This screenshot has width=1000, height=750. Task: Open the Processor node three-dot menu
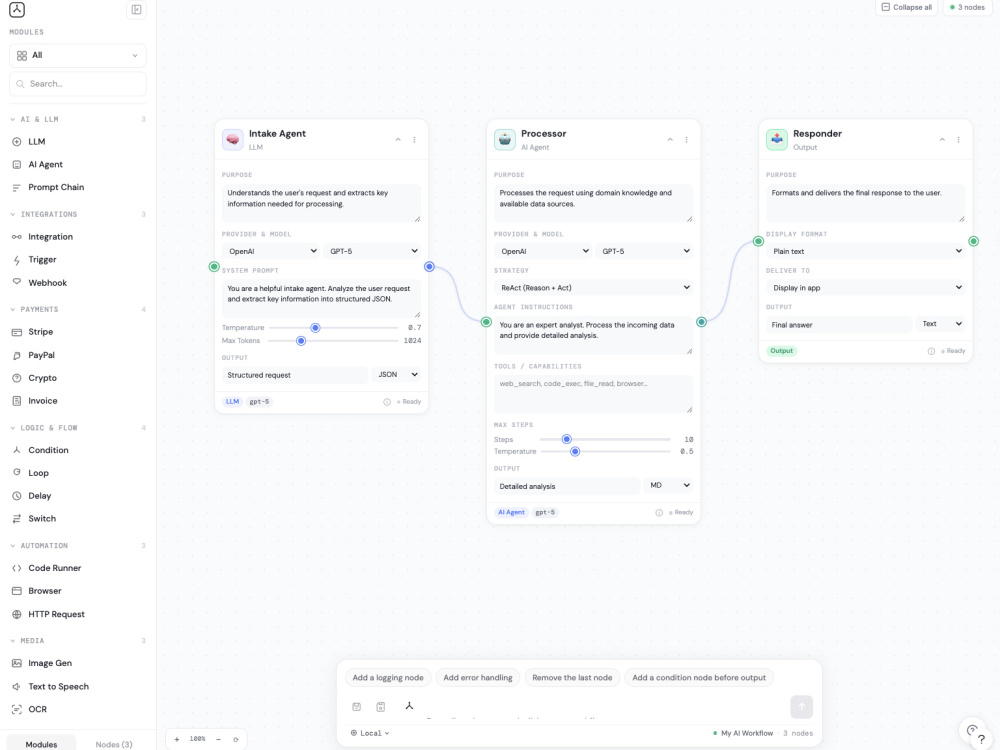pos(686,140)
